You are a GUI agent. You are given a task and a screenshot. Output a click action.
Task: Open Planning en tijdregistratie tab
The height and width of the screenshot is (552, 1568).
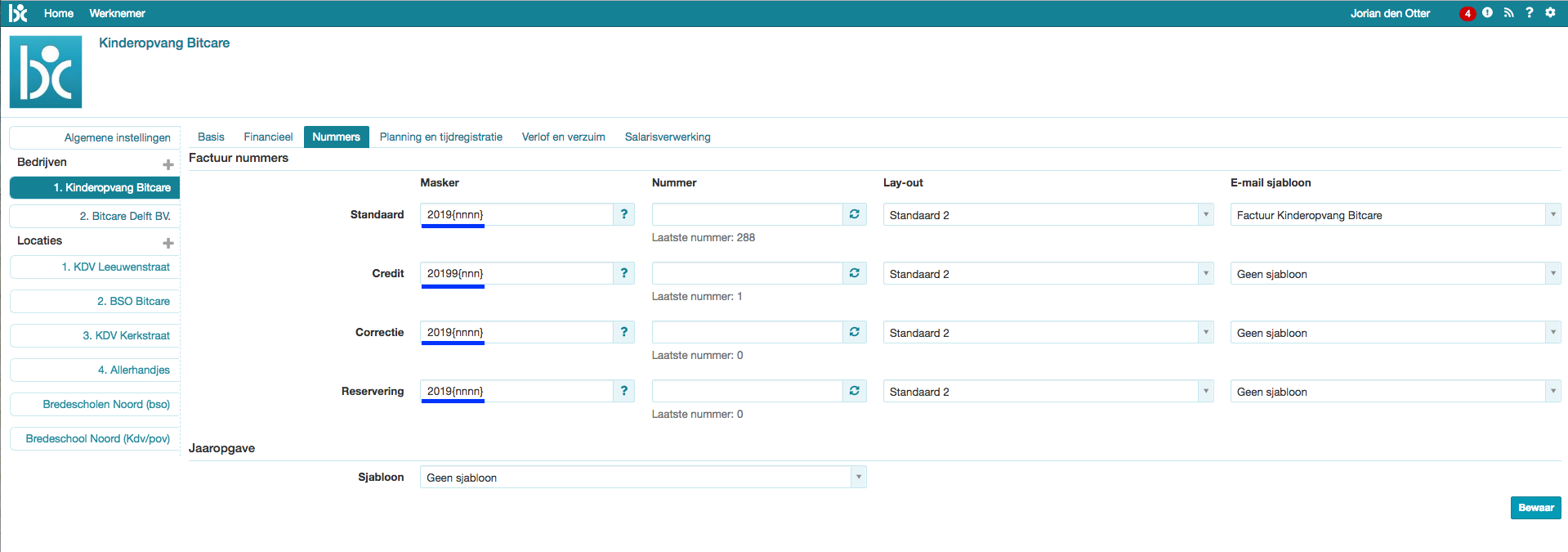pyautogui.click(x=441, y=137)
